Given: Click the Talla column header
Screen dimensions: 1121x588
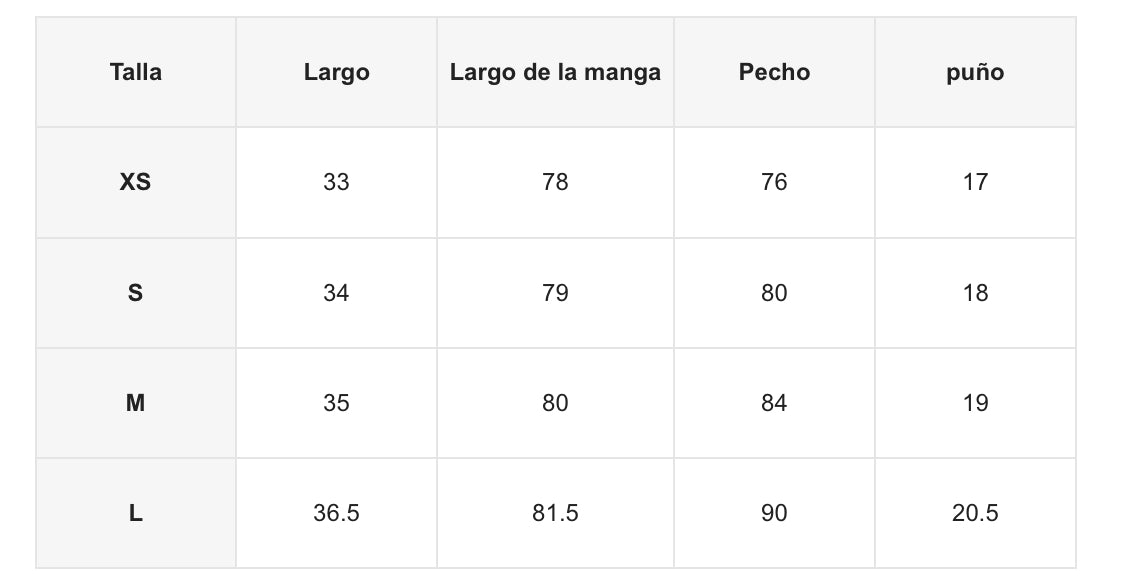Looking at the screenshot, I should 136,72.
